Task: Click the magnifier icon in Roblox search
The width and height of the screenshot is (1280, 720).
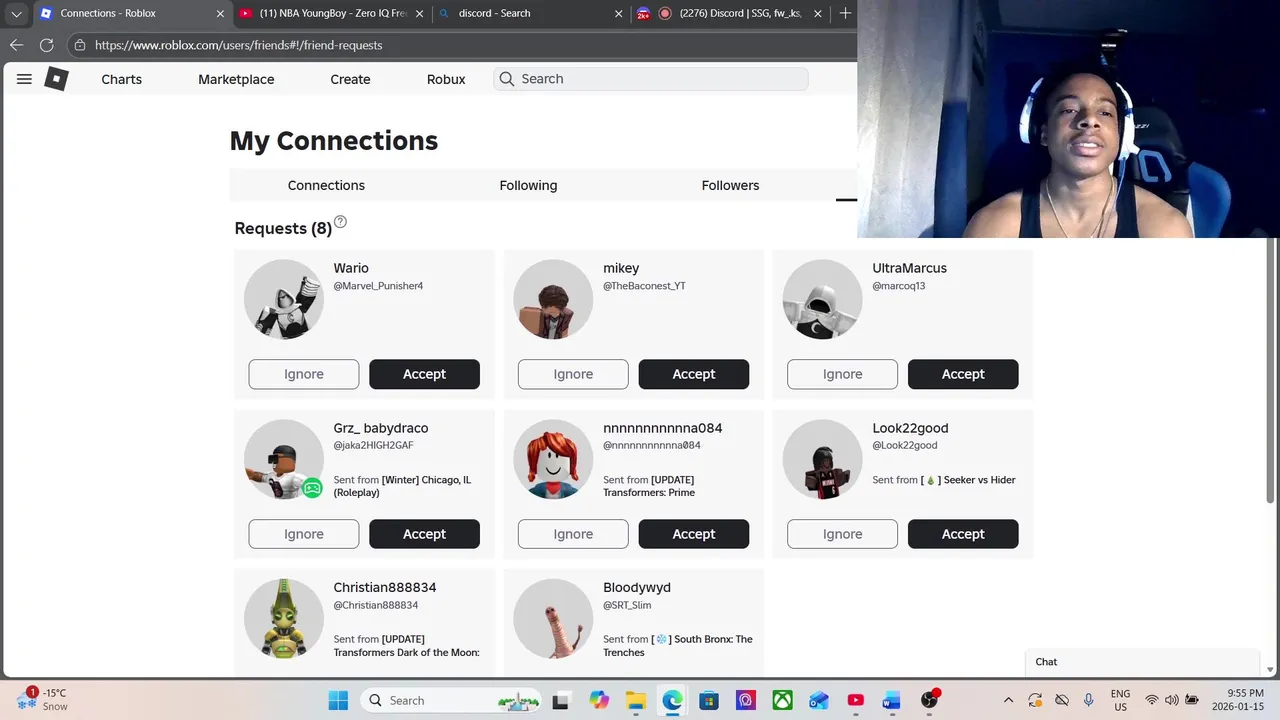Action: [507, 79]
